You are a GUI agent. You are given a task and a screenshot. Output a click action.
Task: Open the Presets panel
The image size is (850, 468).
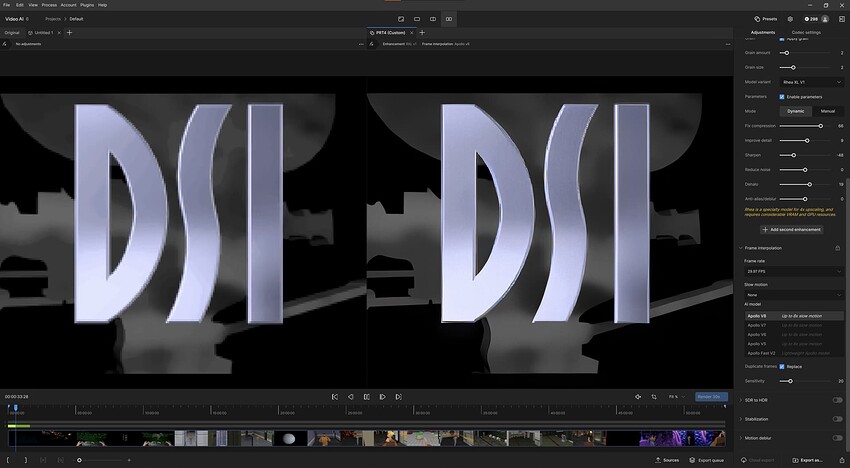[765, 18]
